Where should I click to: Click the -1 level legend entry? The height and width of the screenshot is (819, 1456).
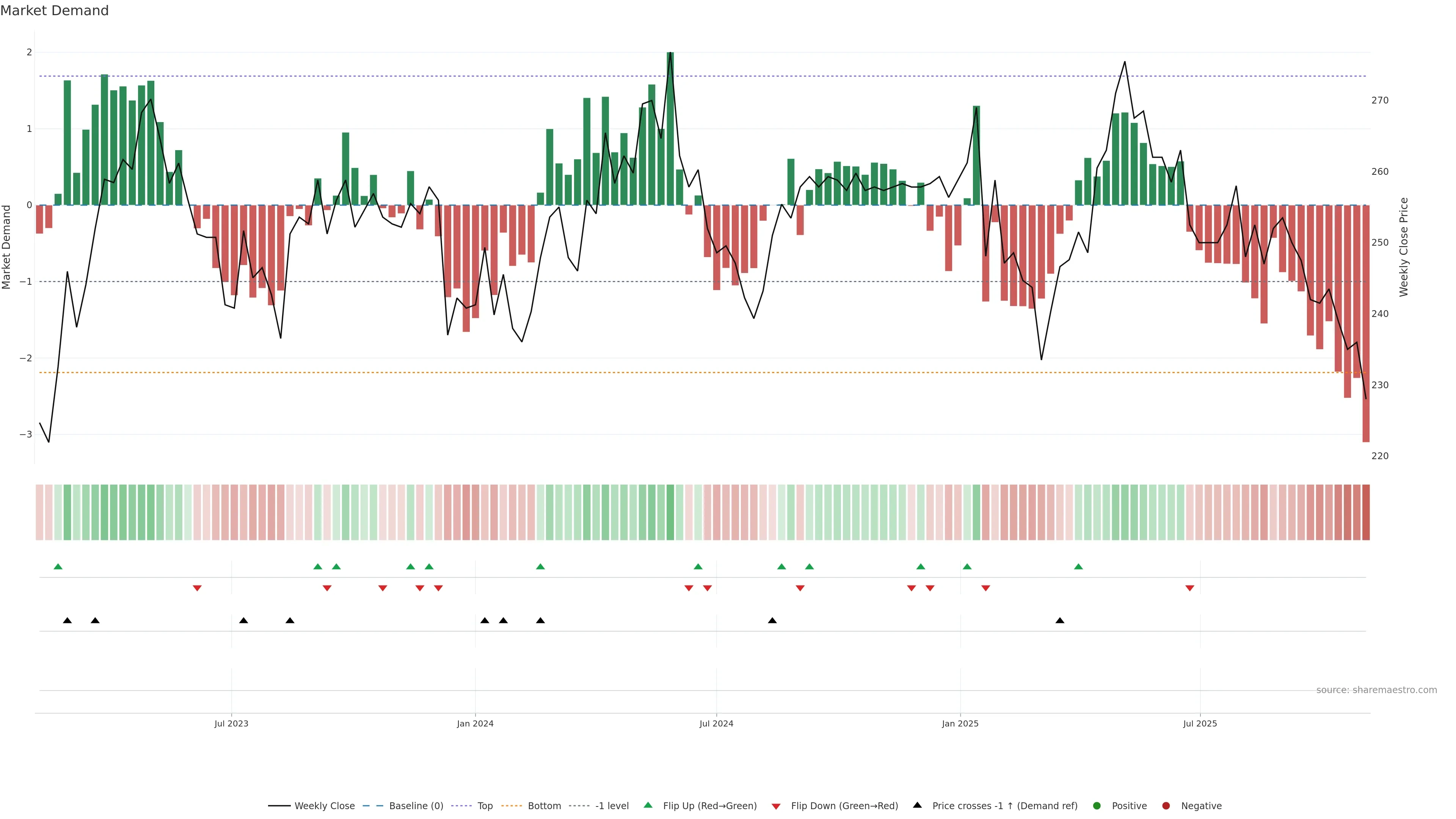click(x=612, y=806)
